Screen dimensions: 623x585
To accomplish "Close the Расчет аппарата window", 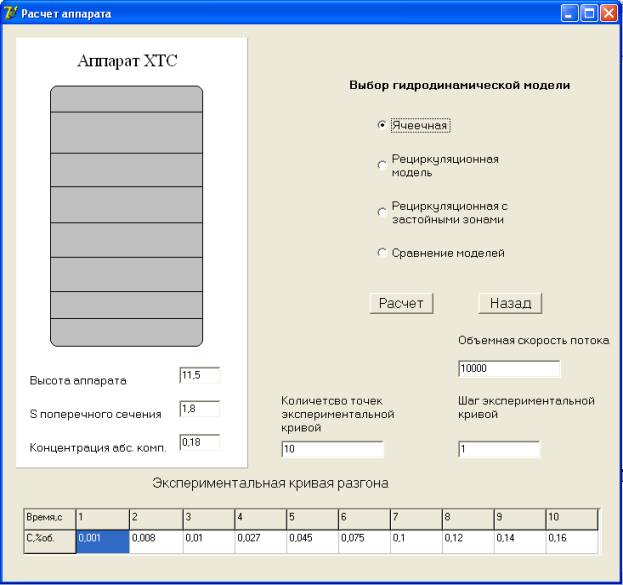I will [608, 15].
